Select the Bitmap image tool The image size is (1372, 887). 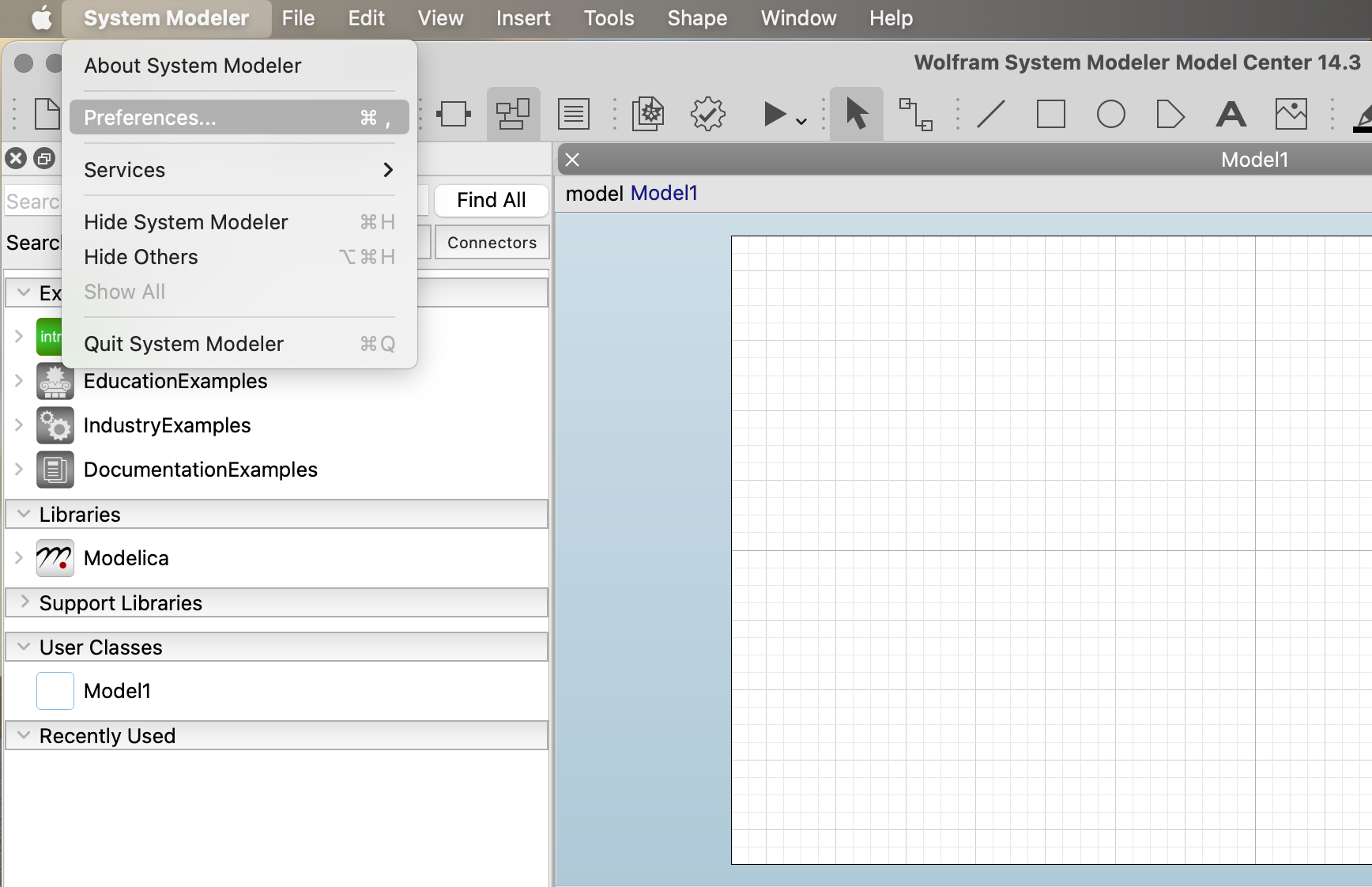1291,115
